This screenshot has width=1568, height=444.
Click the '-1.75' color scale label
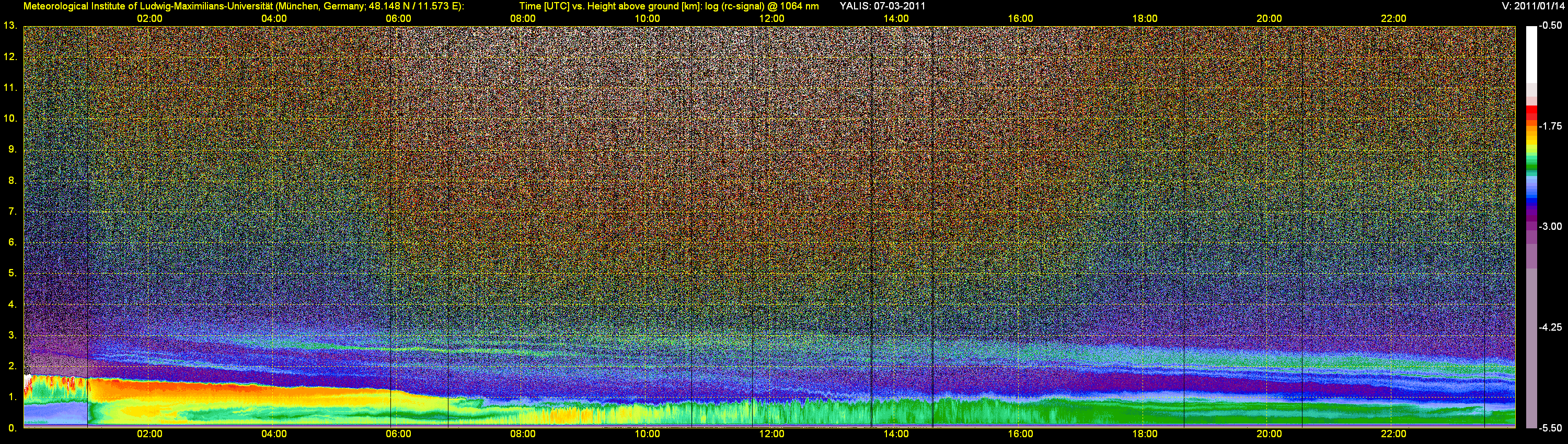coord(1550,126)
